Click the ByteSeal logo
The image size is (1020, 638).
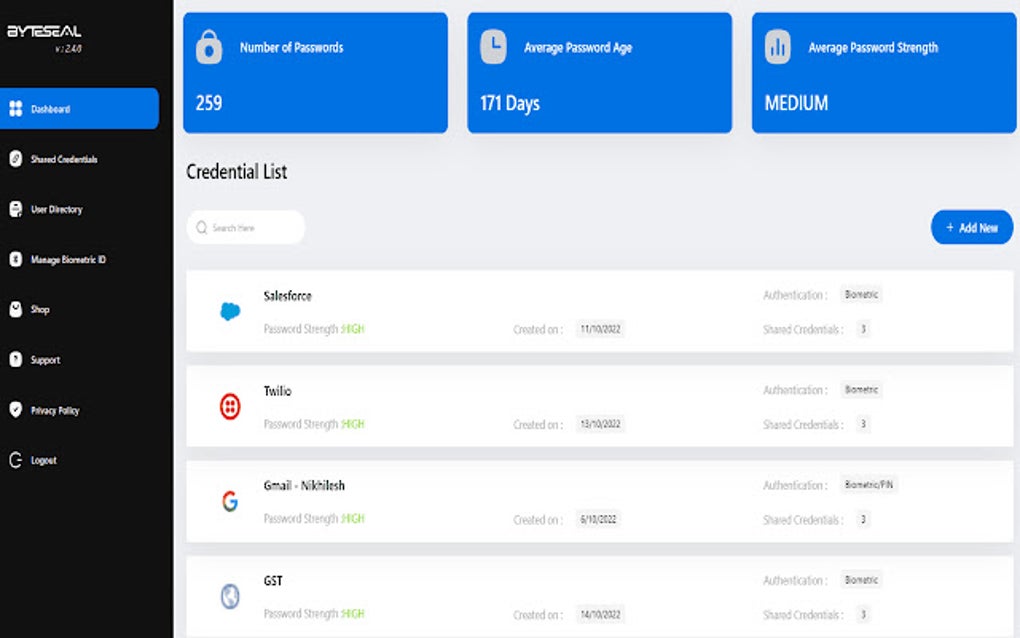(44, 31)
